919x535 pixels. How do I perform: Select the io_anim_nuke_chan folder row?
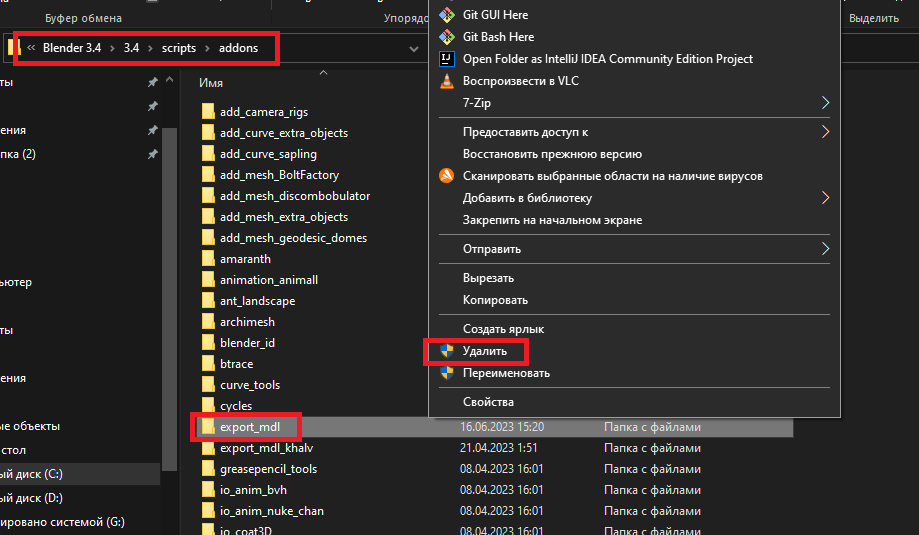(x=495, y=511)
